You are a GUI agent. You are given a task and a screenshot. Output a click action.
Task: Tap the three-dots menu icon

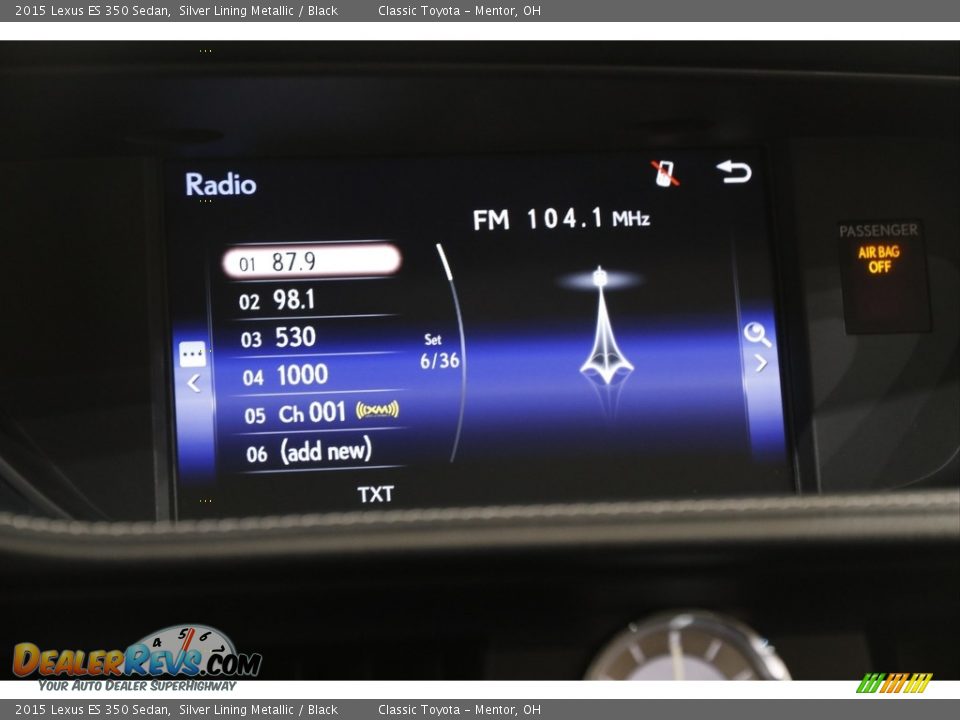point(192,354)
